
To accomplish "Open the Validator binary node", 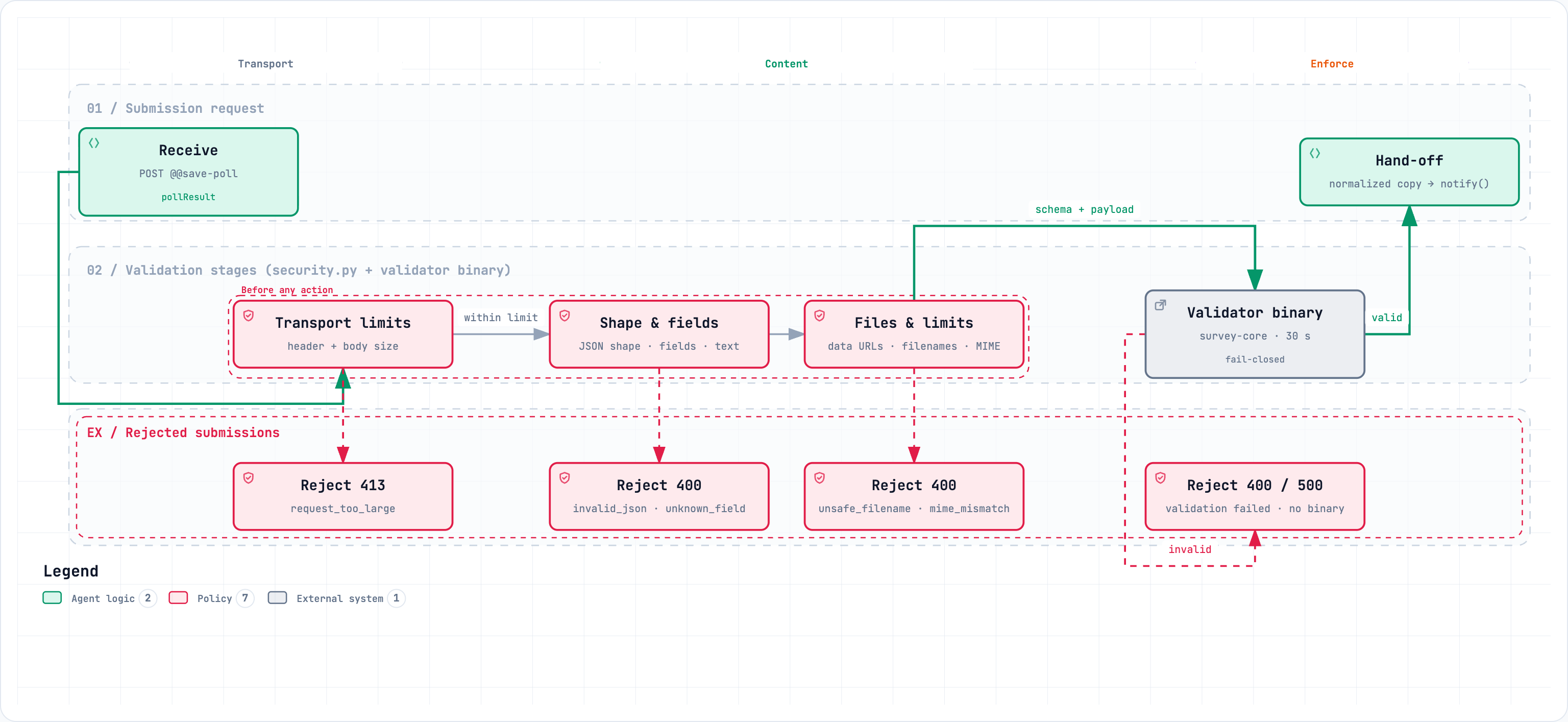I will pos(1255,334).
